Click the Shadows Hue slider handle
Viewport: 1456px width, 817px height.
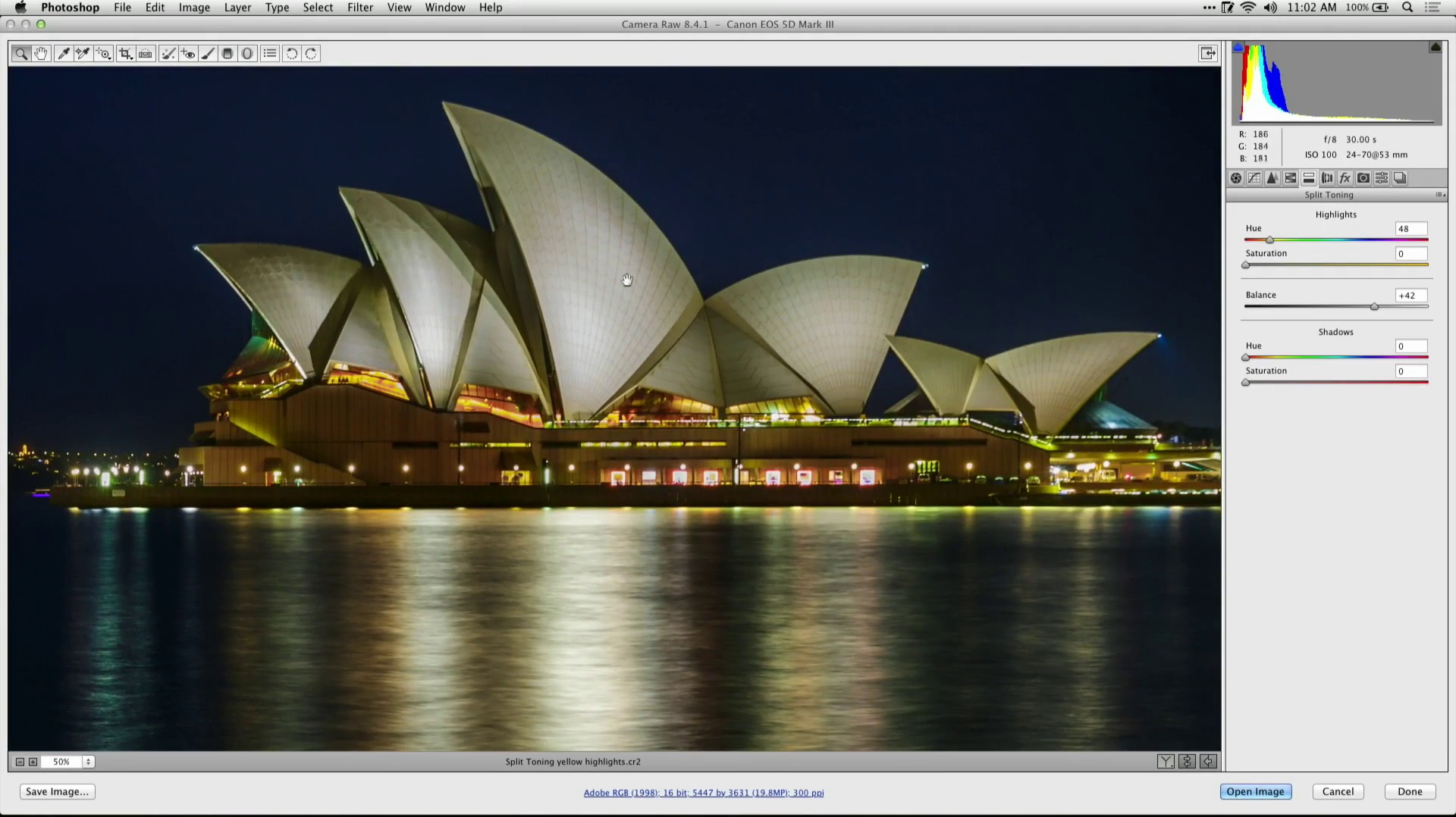1245,358
